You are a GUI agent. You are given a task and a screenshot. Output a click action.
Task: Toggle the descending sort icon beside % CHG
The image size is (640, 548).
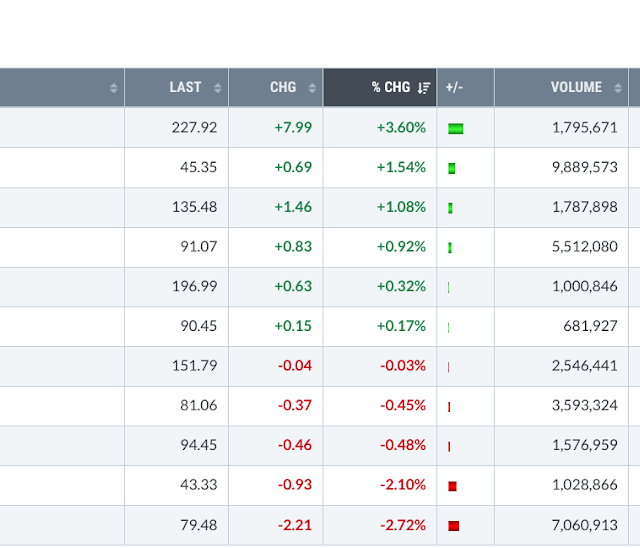click(x=424, y=88)
